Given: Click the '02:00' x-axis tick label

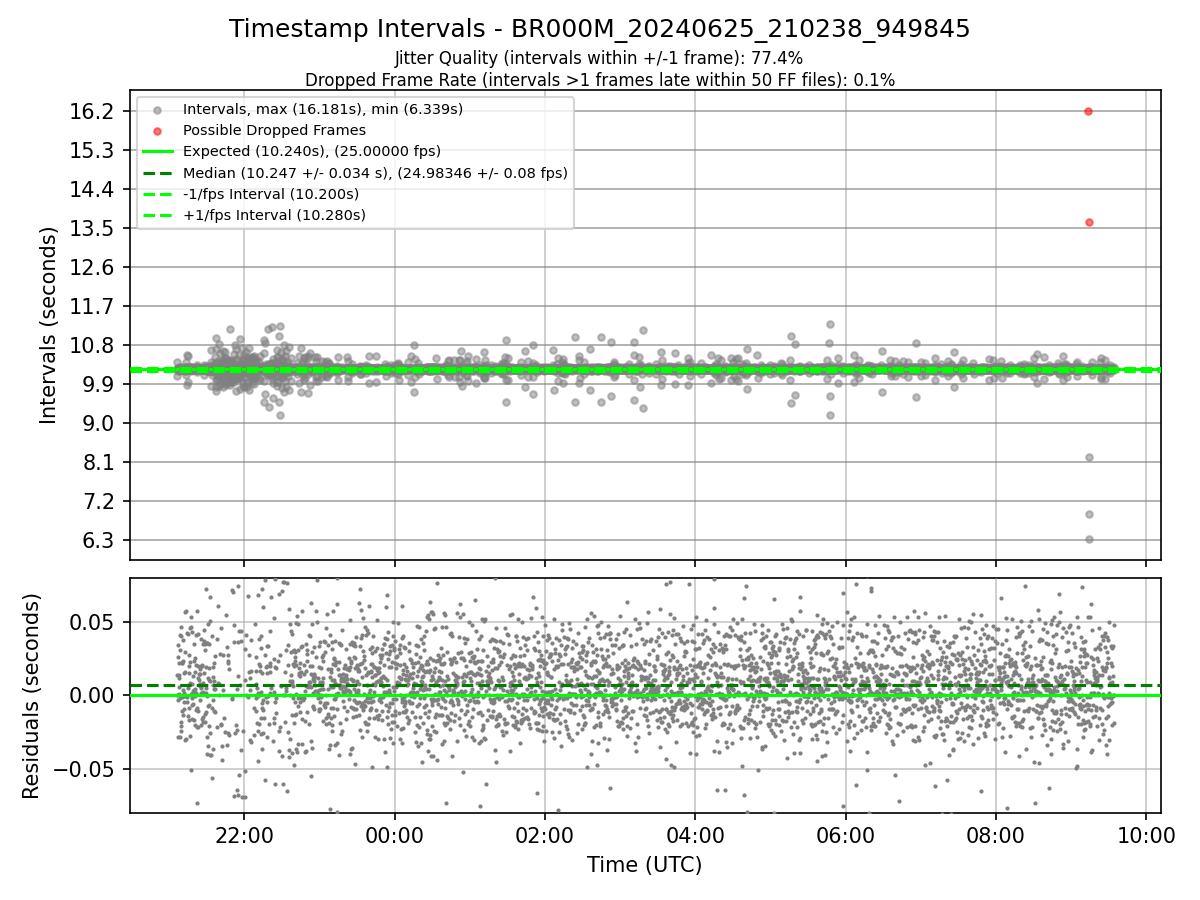Looking at the screenshot, I should 545,835.
